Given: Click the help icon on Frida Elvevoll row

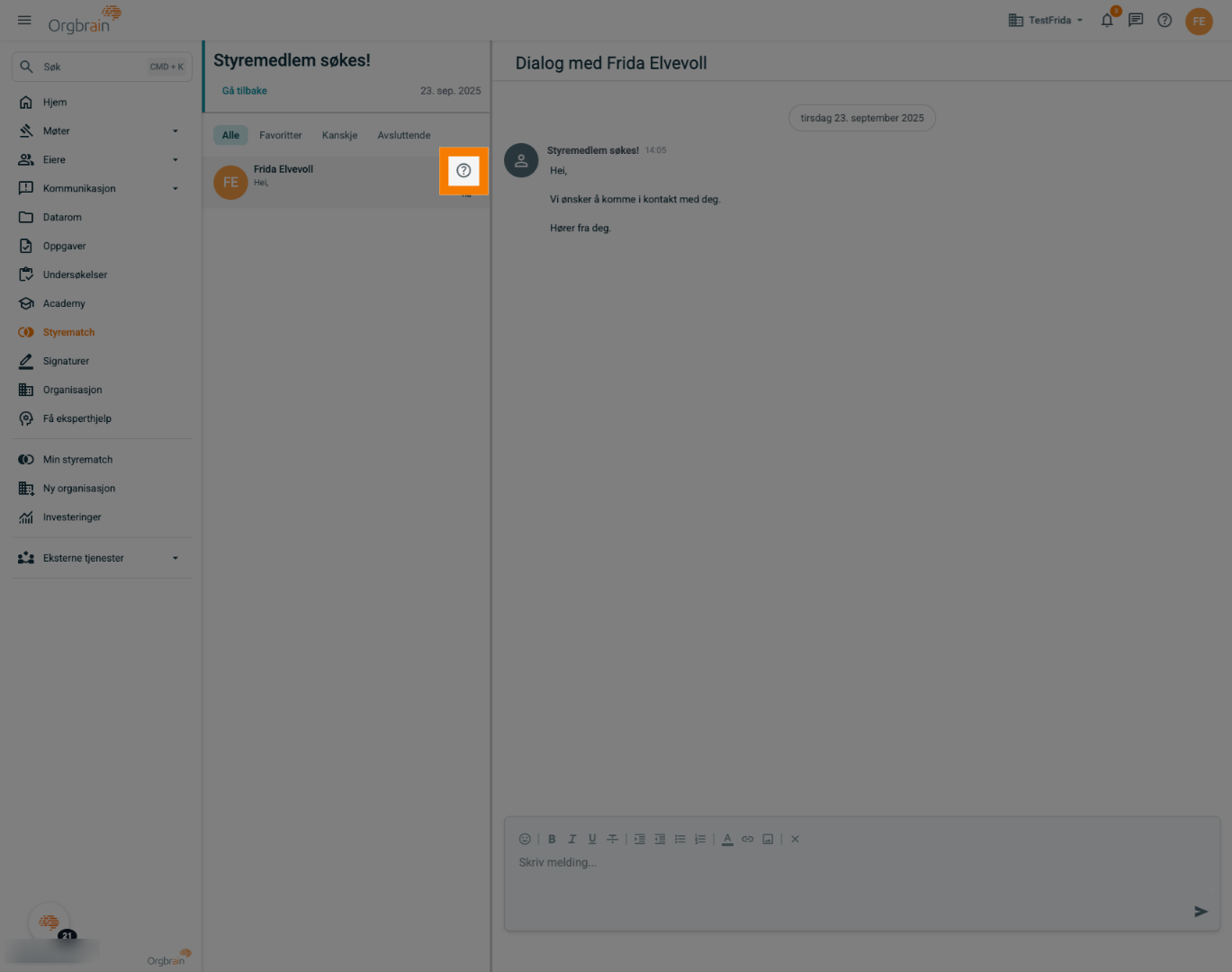Looking at the screenshot, I should click(463, 170).
